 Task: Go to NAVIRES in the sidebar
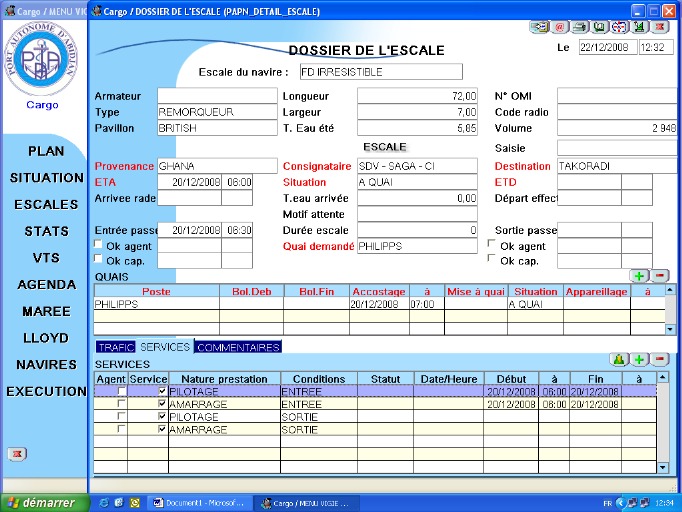click(46, 365)
